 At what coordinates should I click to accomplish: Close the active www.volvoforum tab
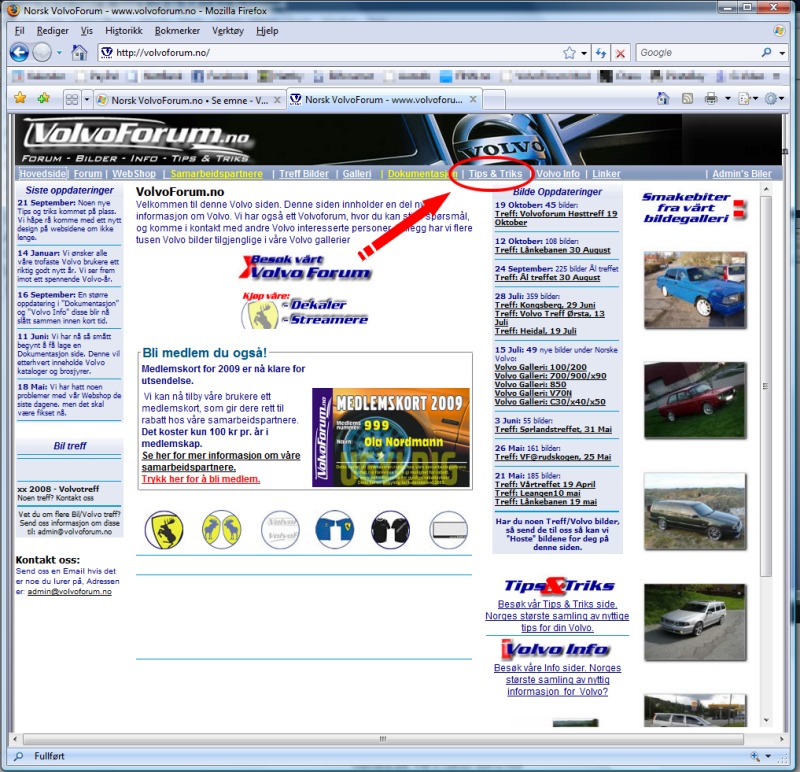(x=473, y=99)
